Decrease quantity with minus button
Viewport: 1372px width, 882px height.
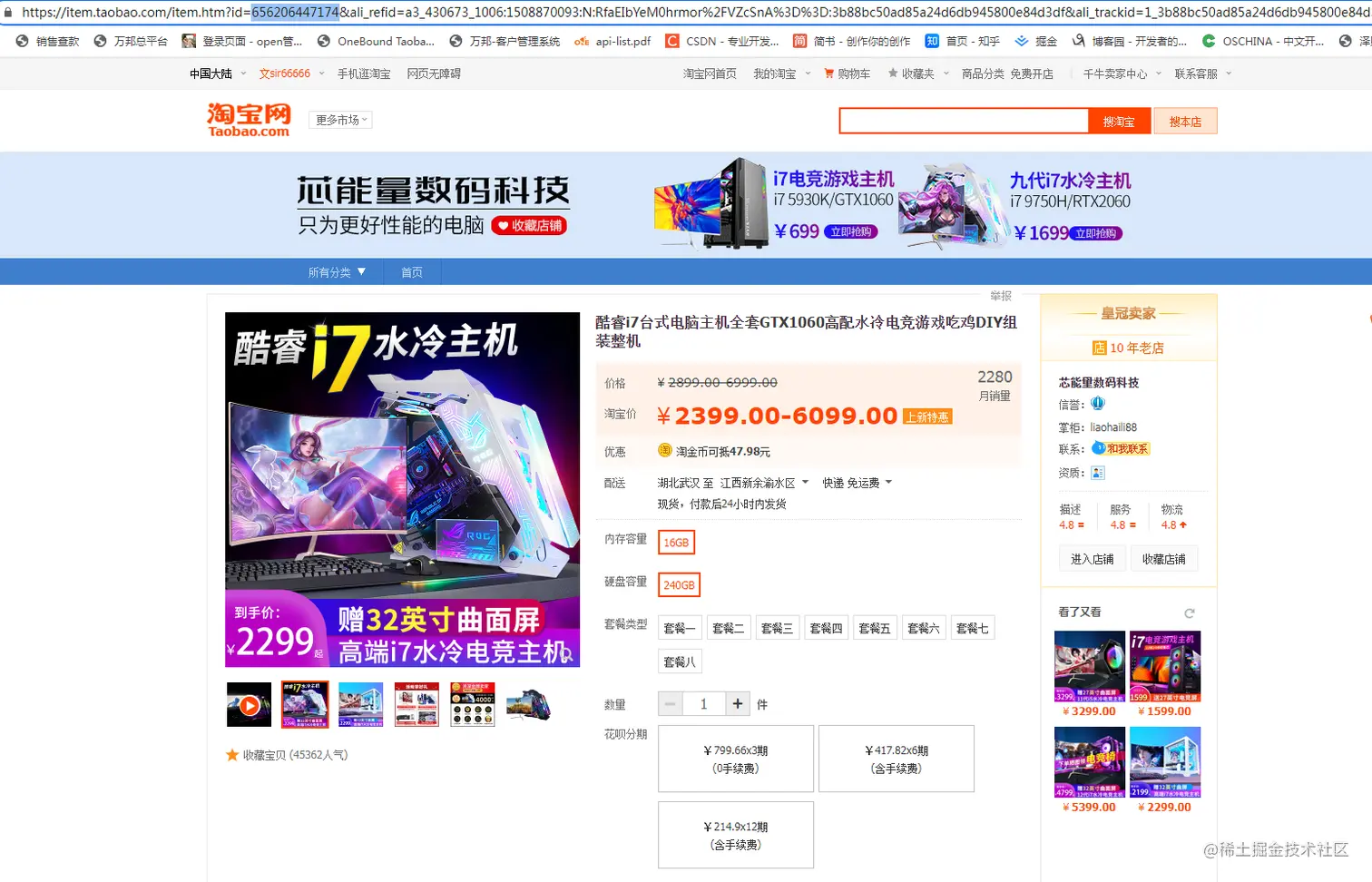[x=670, y=704]
